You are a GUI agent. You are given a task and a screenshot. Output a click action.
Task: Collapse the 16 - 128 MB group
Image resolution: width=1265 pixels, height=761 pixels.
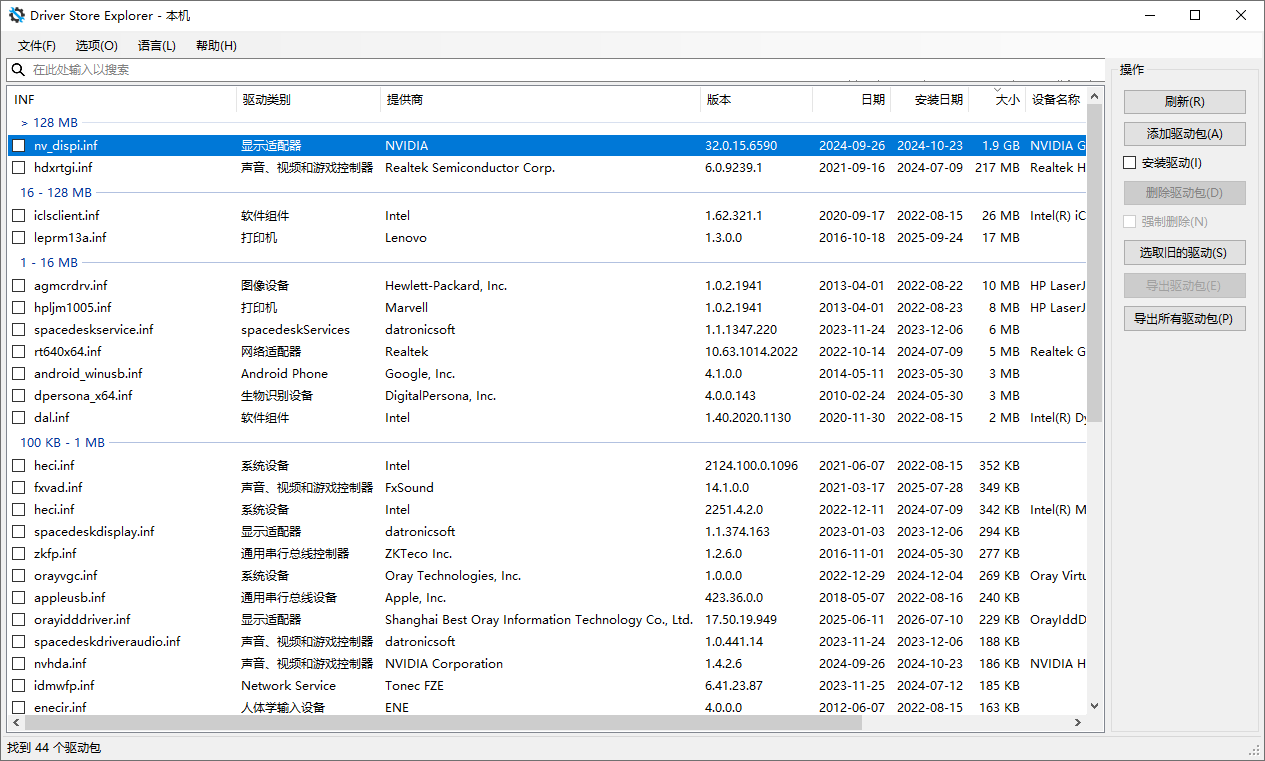point(56,192)
